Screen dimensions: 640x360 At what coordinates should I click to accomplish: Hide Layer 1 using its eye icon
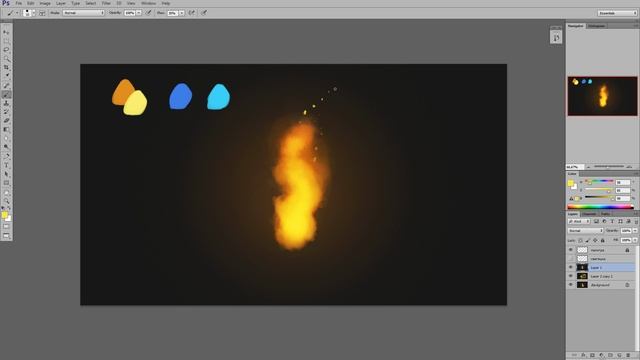coord(571,267)
